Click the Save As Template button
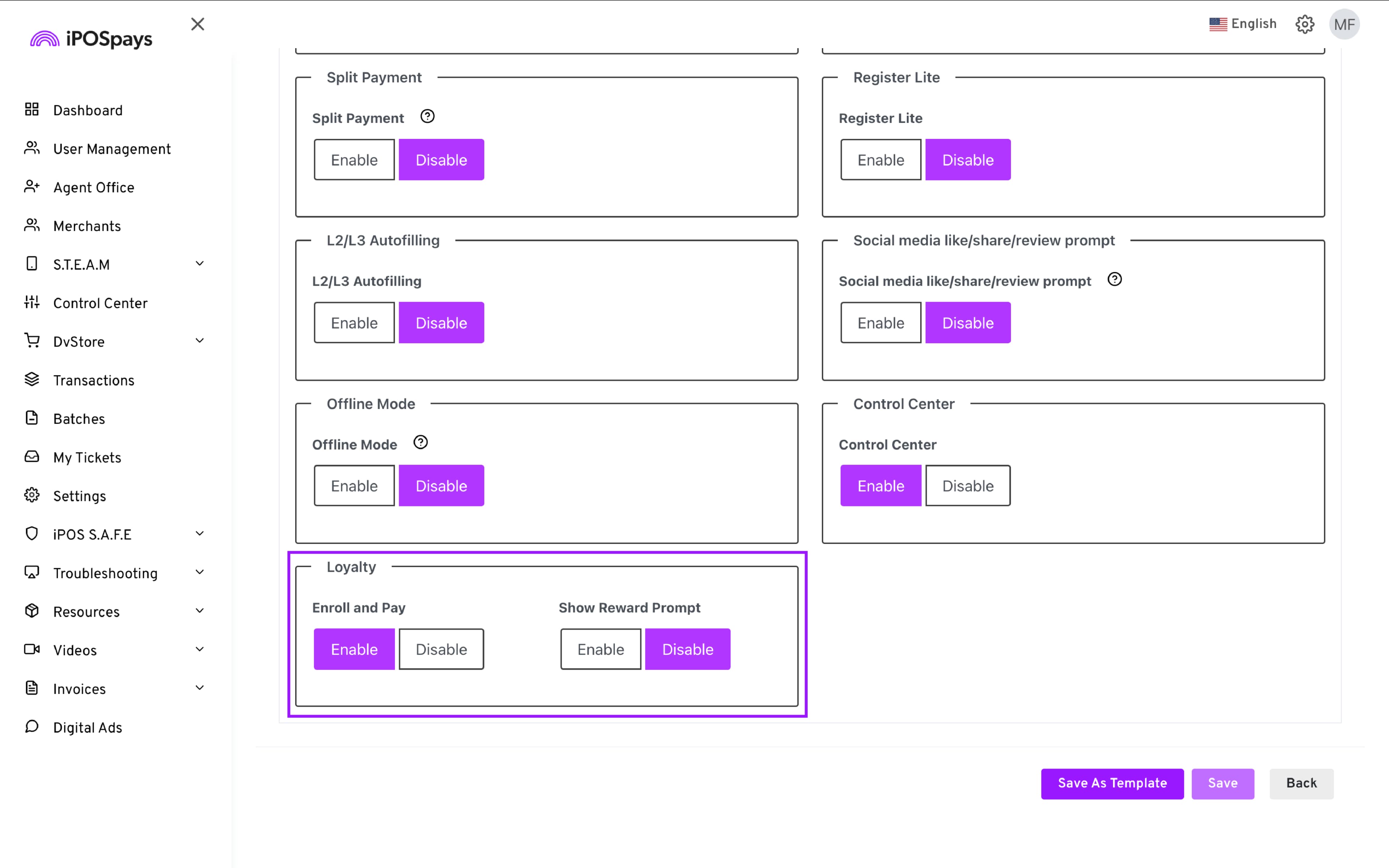Image resolution: width=1389 pixels, height=868 pixels. coord(1112,784)
